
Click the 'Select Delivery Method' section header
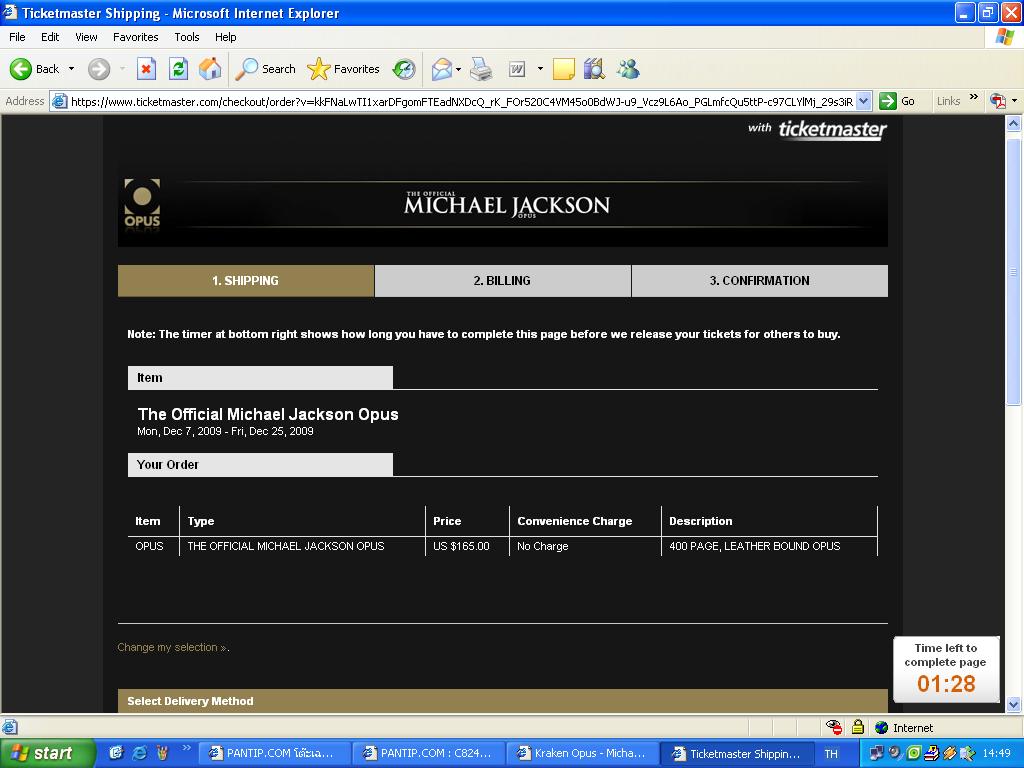(503, 701)
